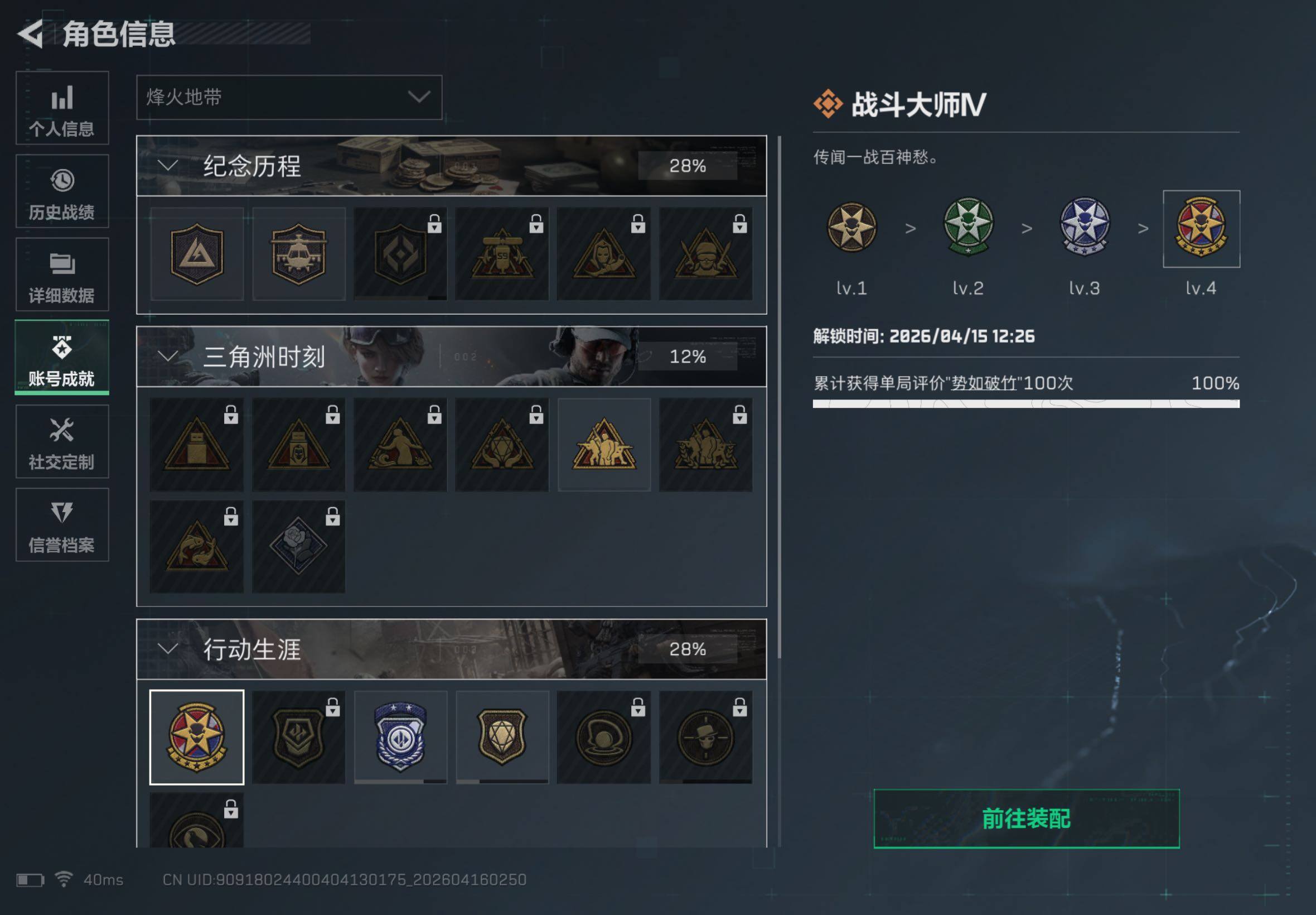Open the 社交定制 tab
Viewport: 1316px width, 915px height.
click(x=62, y=441)
